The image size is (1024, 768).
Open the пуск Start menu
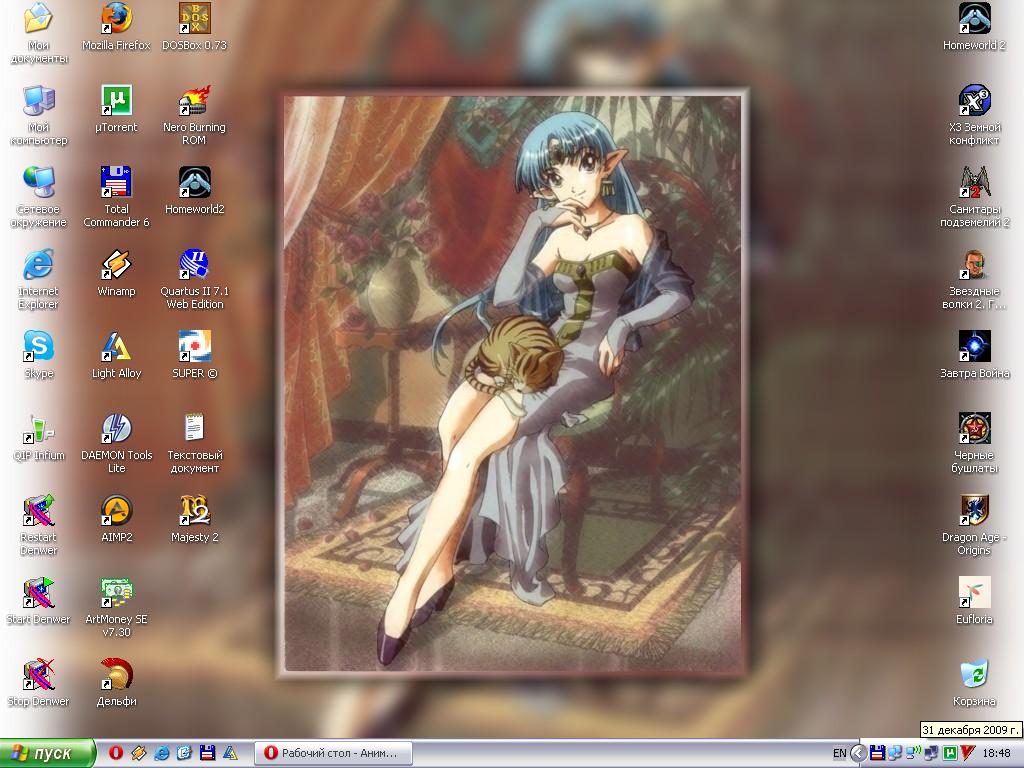48,754
